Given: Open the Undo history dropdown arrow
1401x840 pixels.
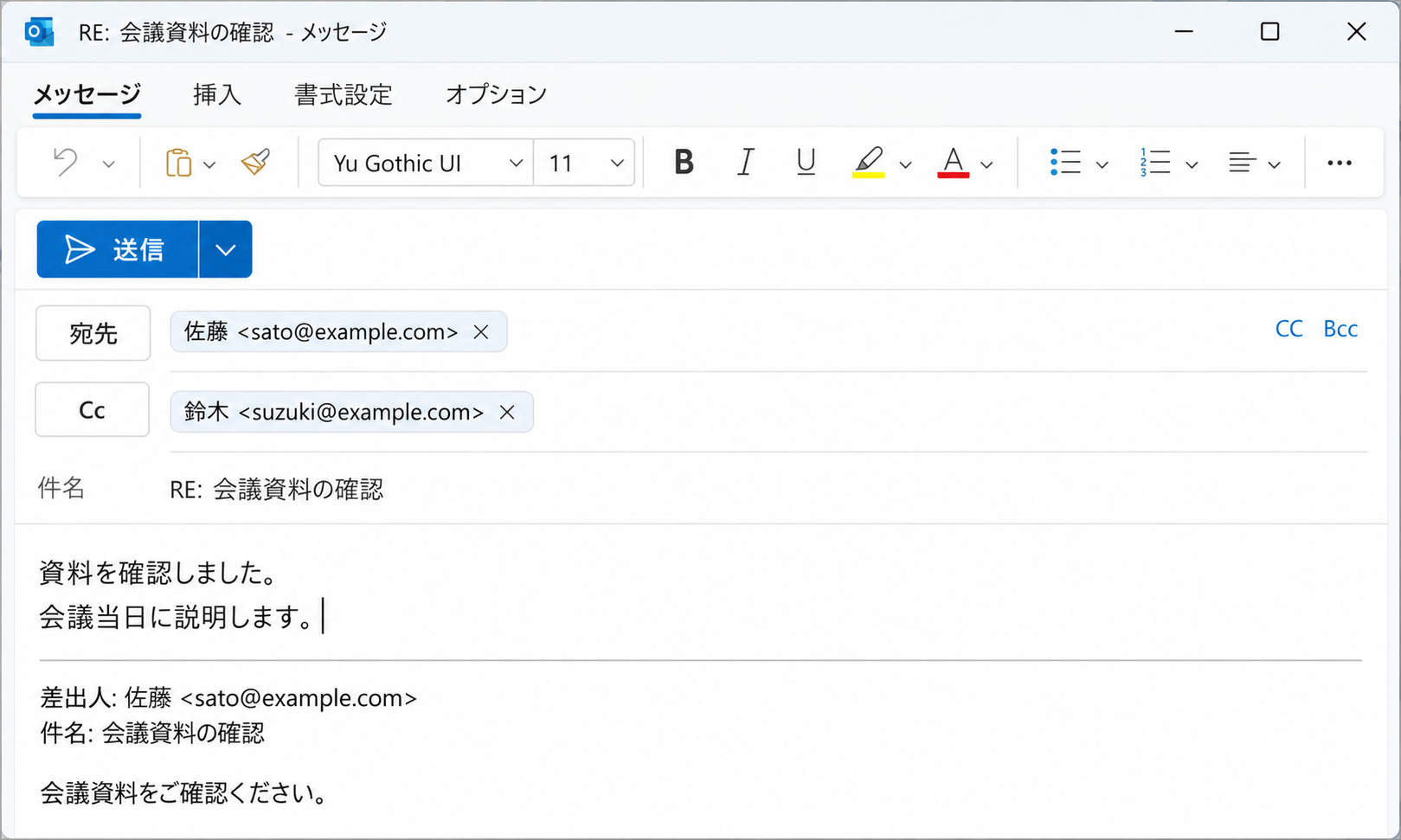Looking at the screenshot, I should click(x=108, y=164).
